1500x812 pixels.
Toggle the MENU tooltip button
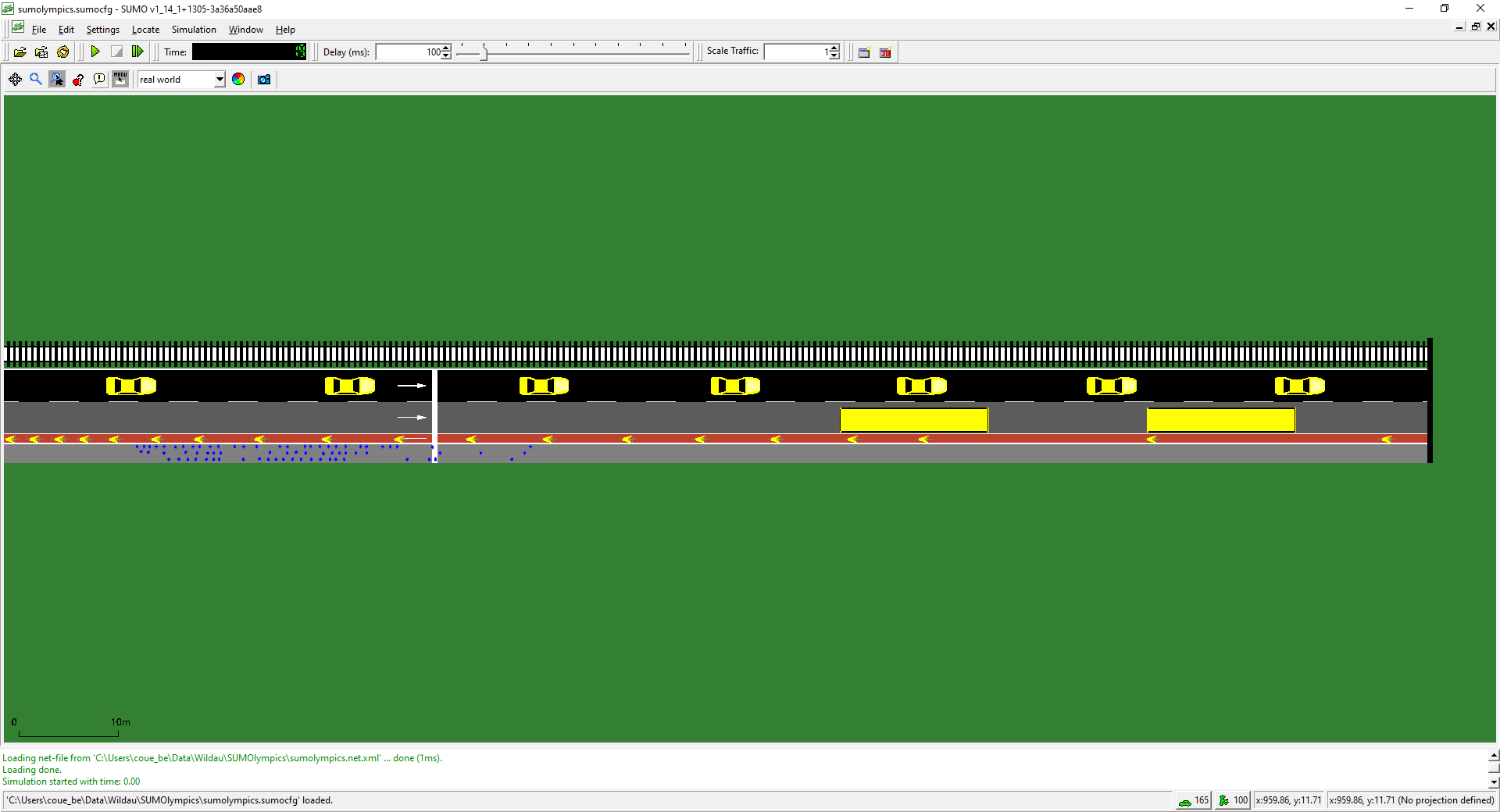[120, 80]
